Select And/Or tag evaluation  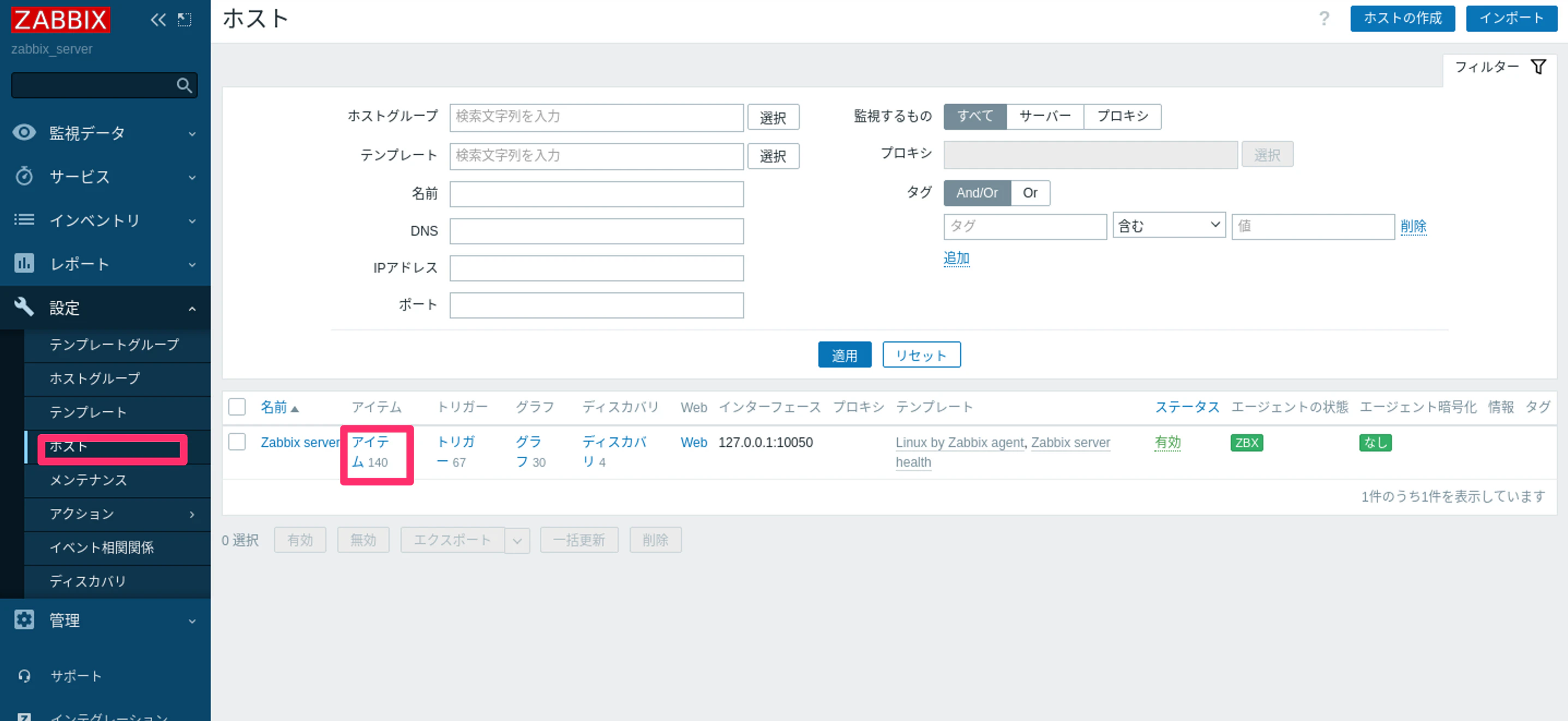977,193
